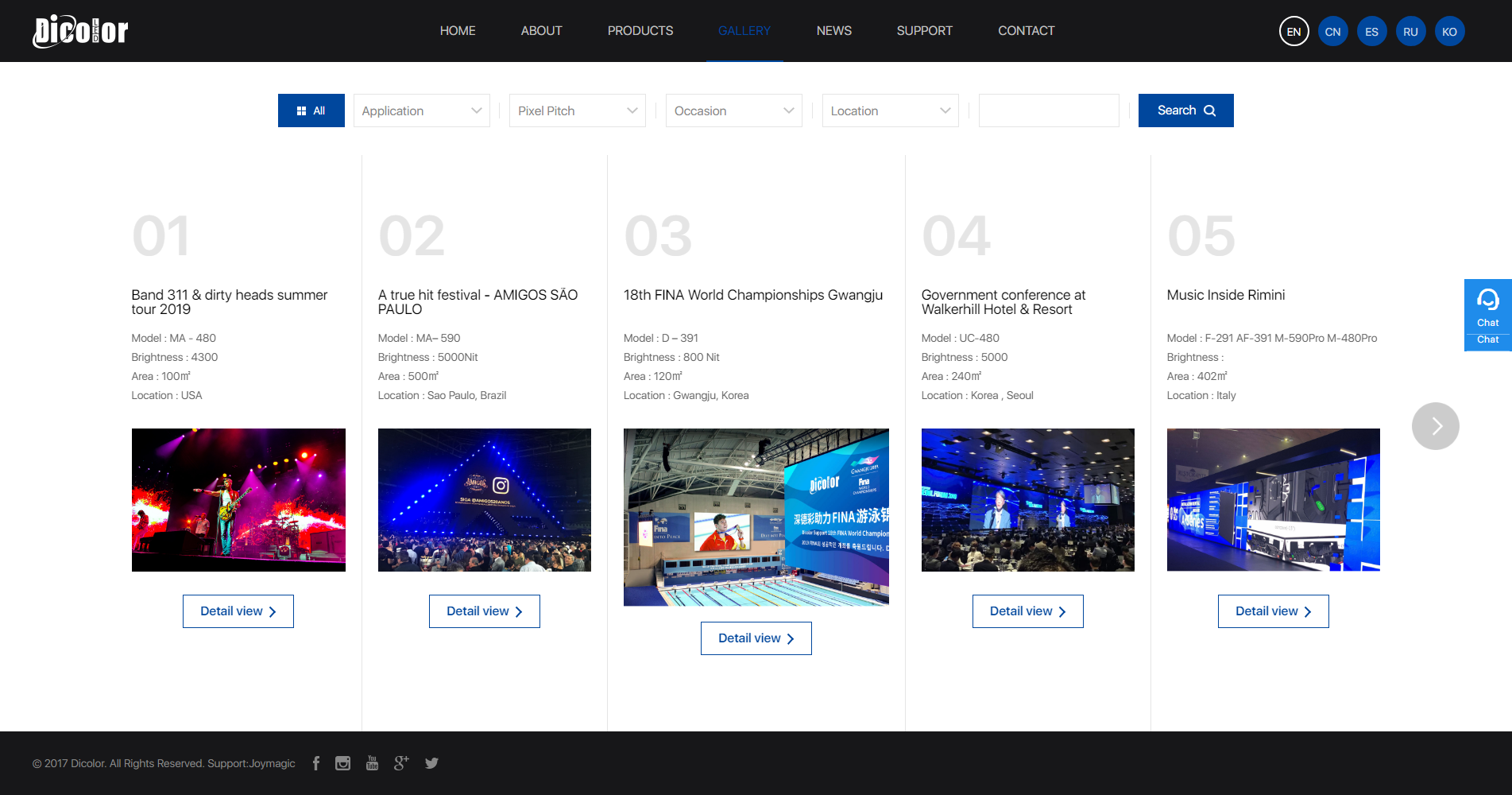
Task: Switch language to RU
Action: click(1410, 32)
